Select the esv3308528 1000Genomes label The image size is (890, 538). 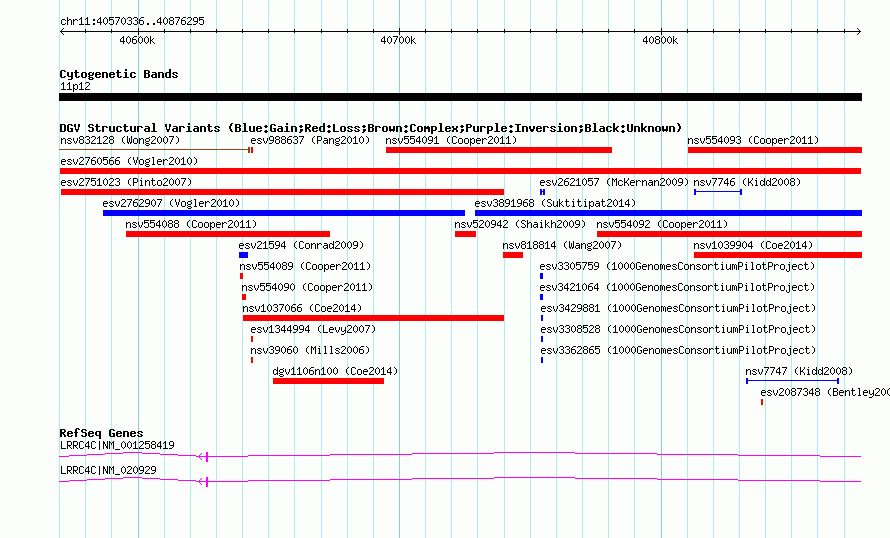pyautogui.click(x=678, y=329)
